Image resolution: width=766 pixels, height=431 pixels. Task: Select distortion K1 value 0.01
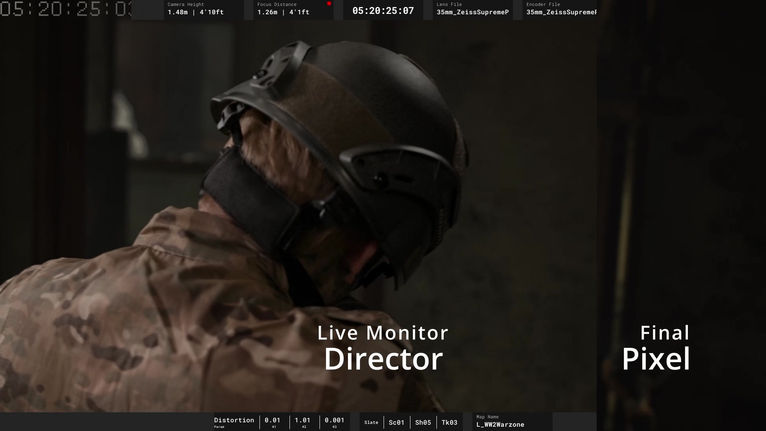point(273,420)
